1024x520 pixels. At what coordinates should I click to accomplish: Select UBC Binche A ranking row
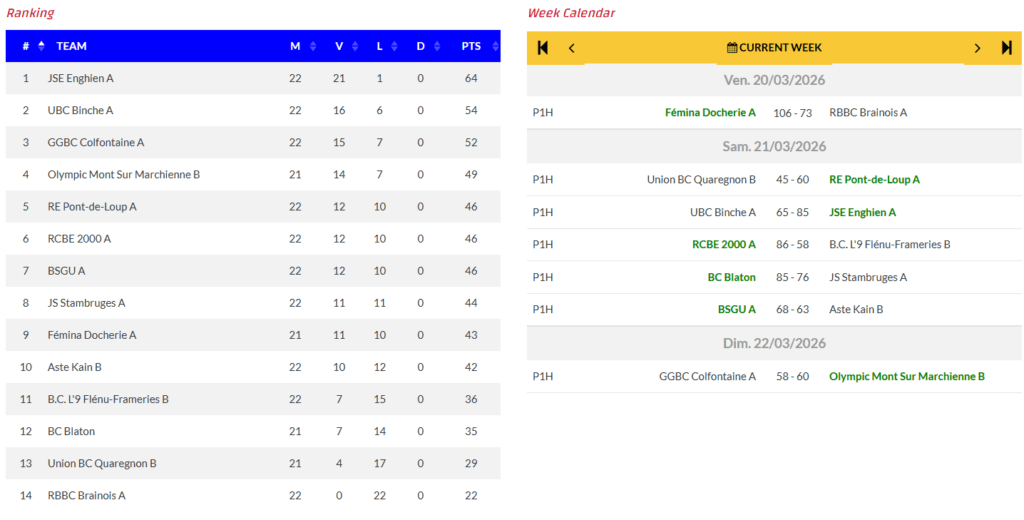click(x=81, y=110)
